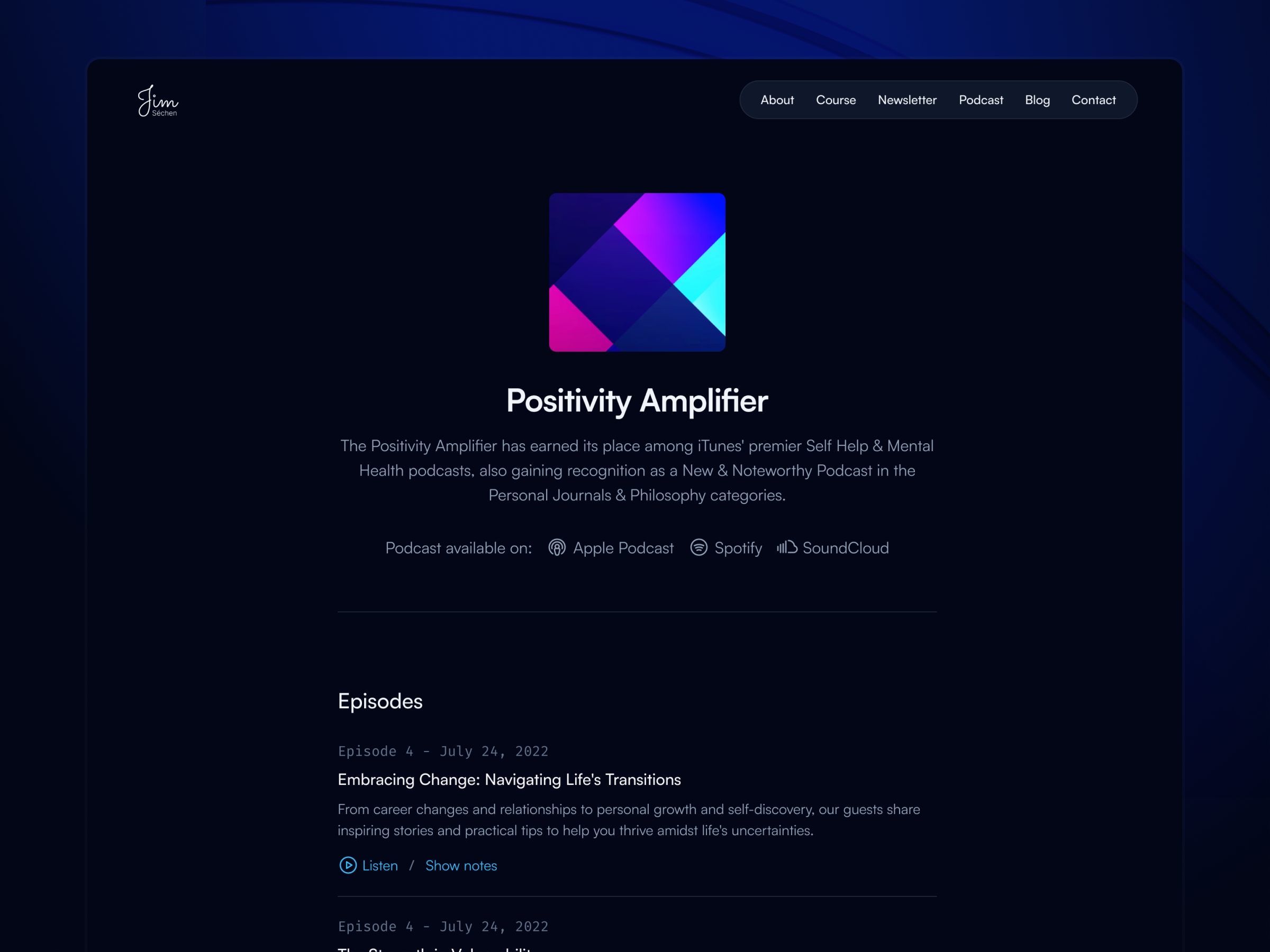Click Show notes for Embracing Change episode

click(461, 865)
